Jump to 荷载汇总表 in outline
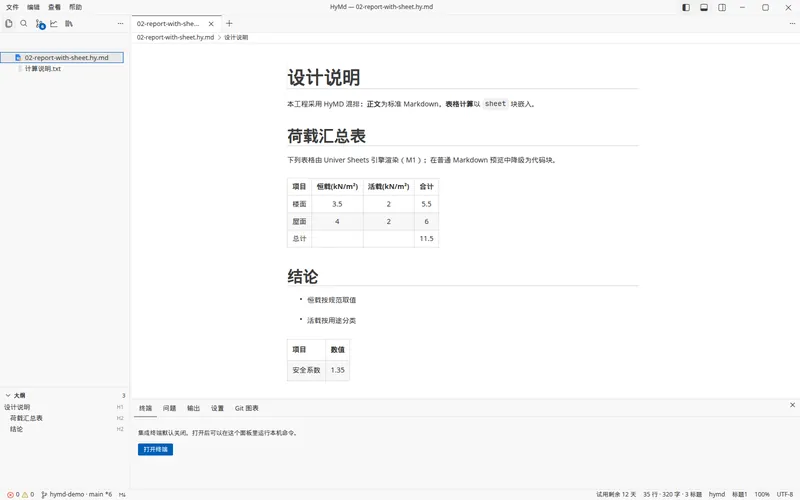The width and height of the screenshot is (800, 500). coord(27,418)
